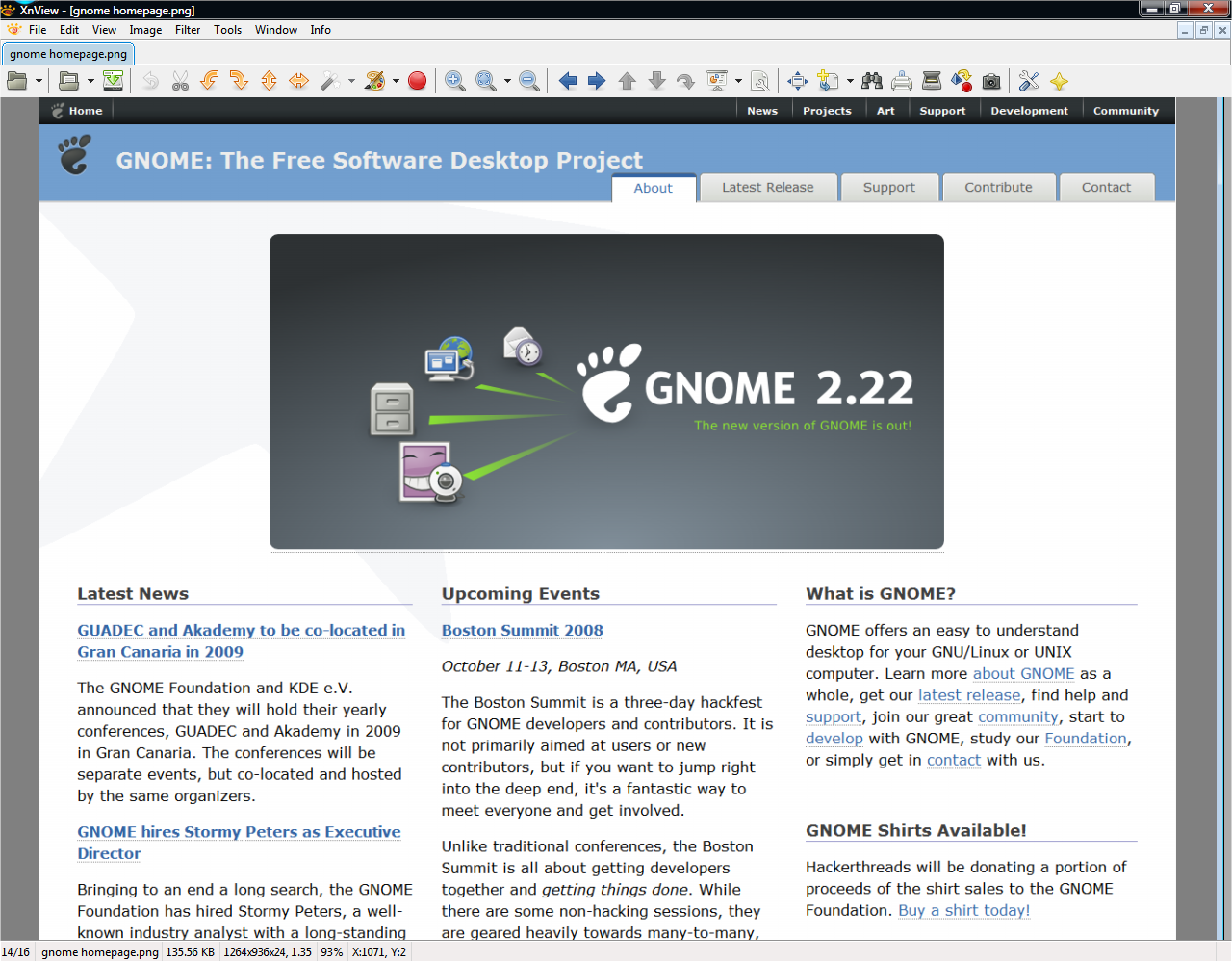Expand the slideshow dropdown arrow
1232x962 pixels.
click(x=738, y=81)
